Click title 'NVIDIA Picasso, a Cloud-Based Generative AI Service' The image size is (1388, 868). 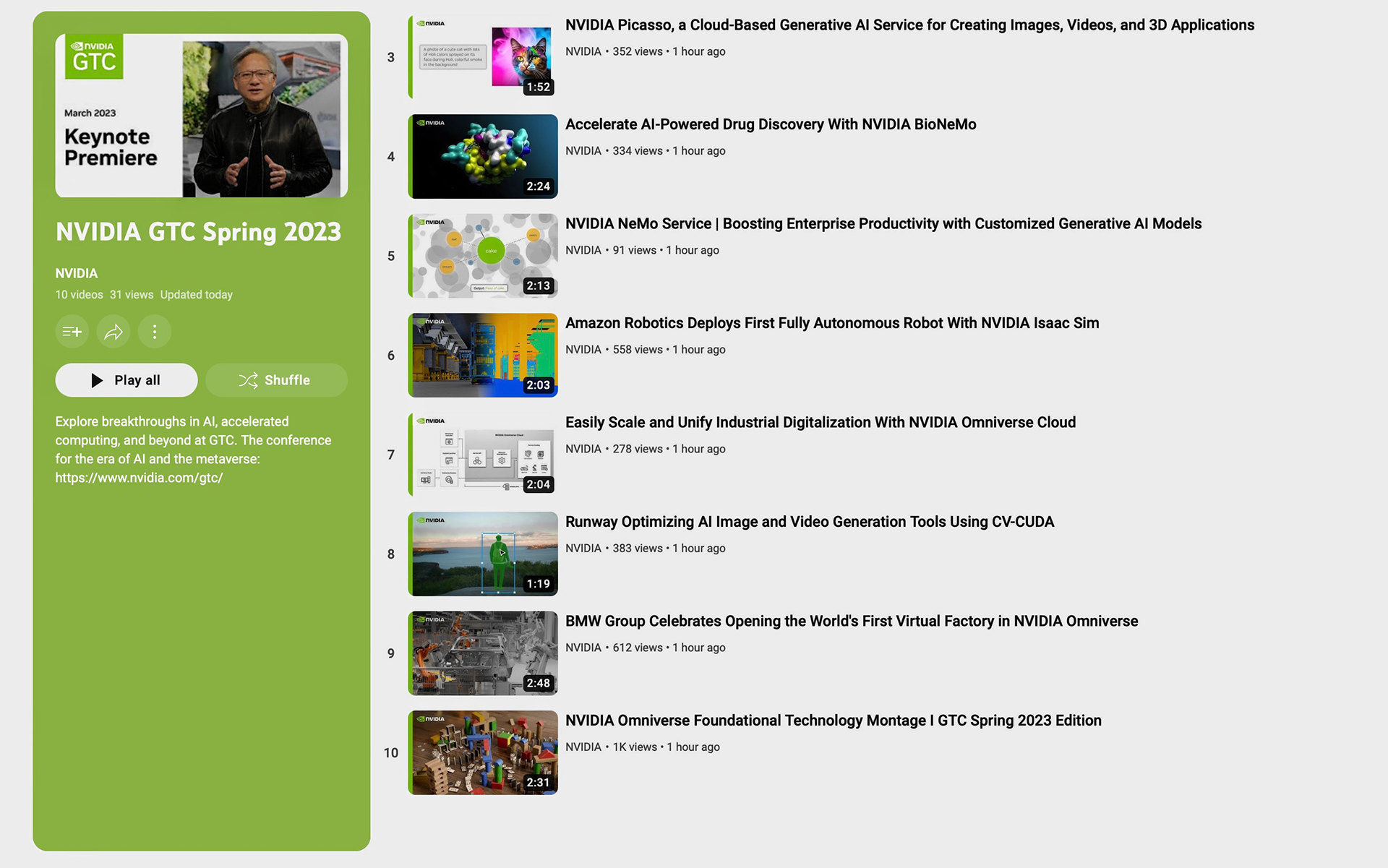coord(909,25)
